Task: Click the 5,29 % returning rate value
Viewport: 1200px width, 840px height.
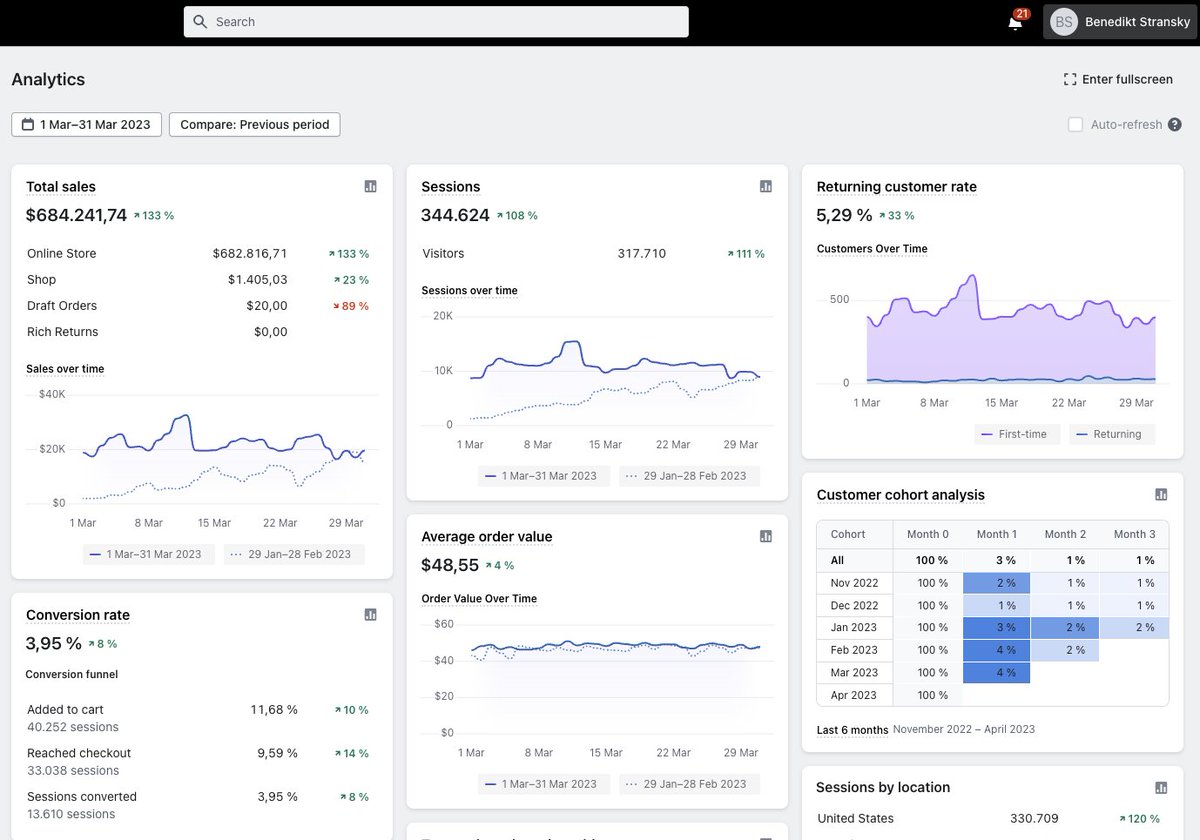Action: coord(845,215)
